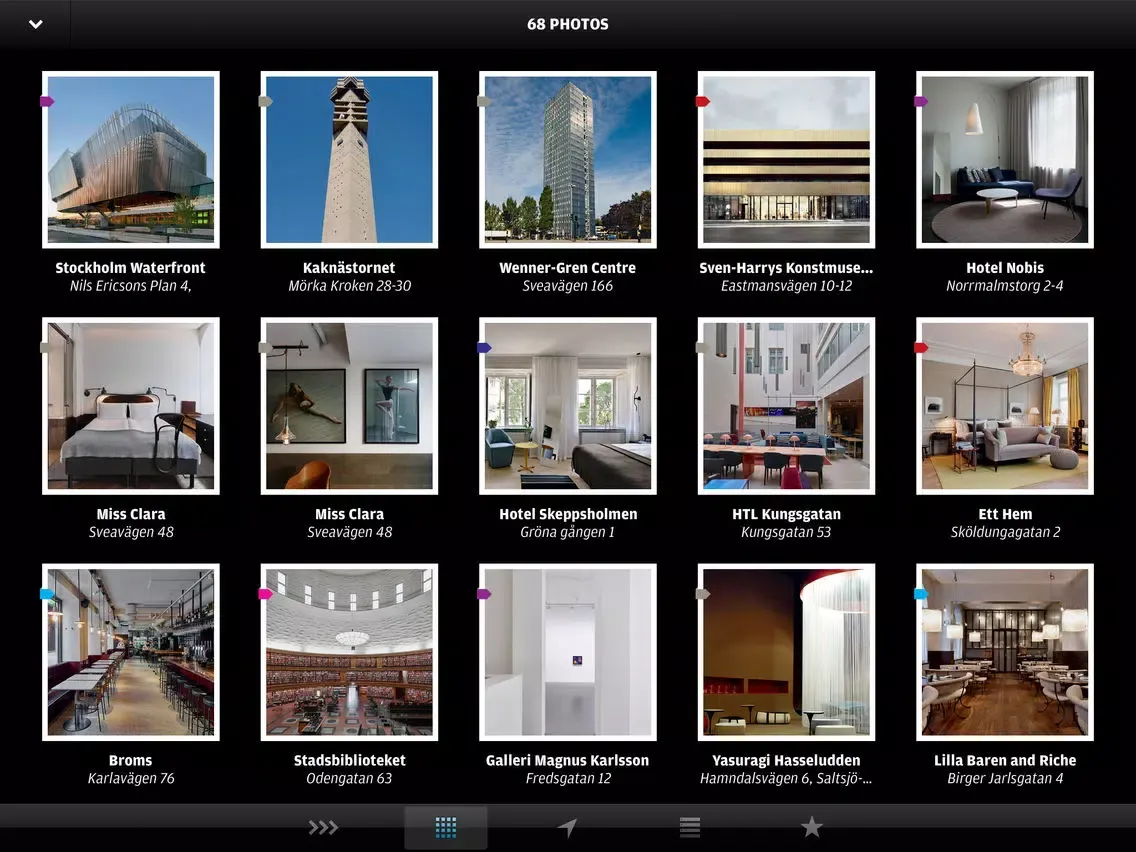Open the Kaknästornet tower photo
Screen dimensions: 1136x852
[349, 159]
